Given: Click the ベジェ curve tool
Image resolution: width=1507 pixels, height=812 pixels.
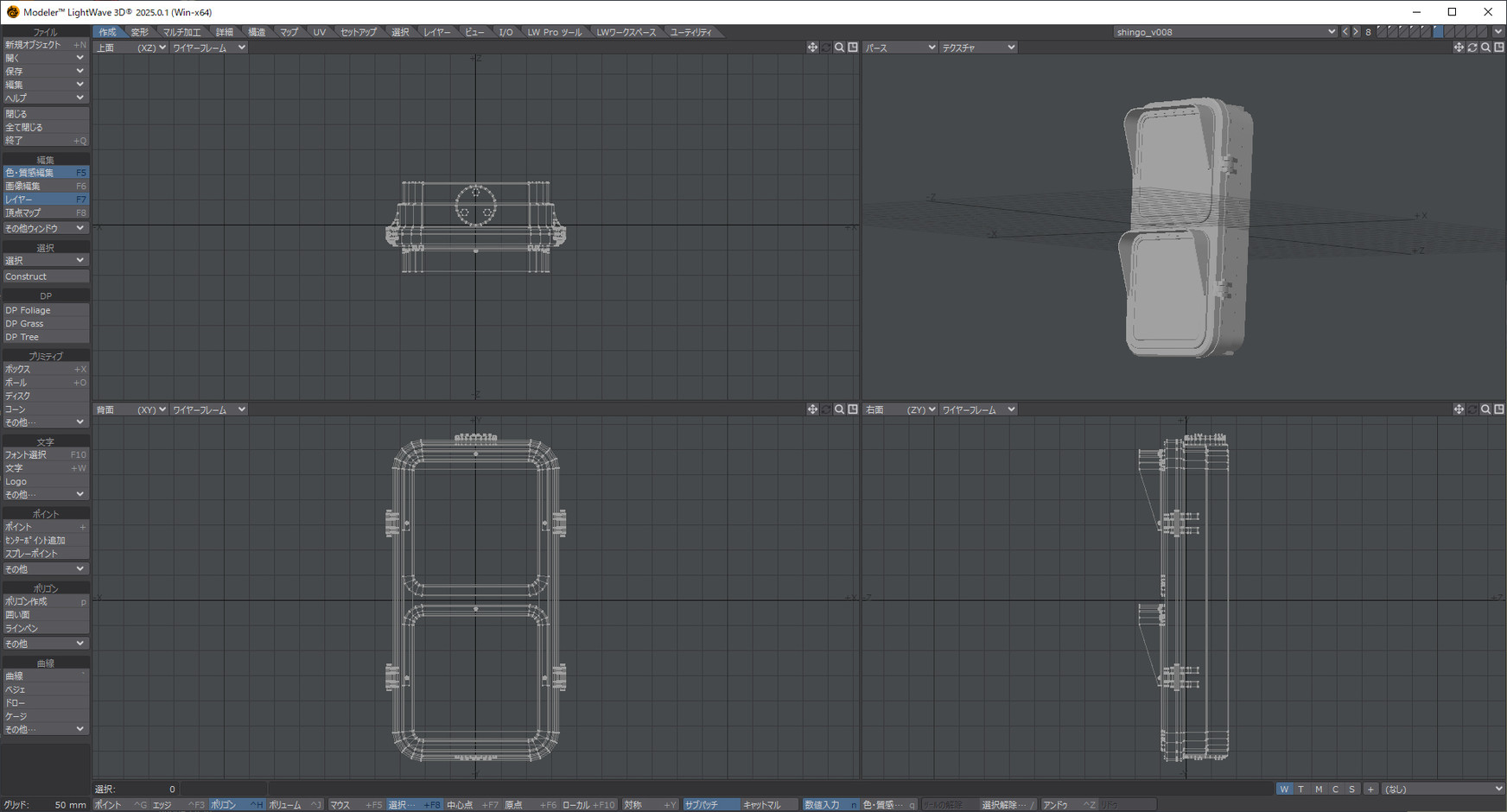Looking at the screenshot, I should coord(45,689).
